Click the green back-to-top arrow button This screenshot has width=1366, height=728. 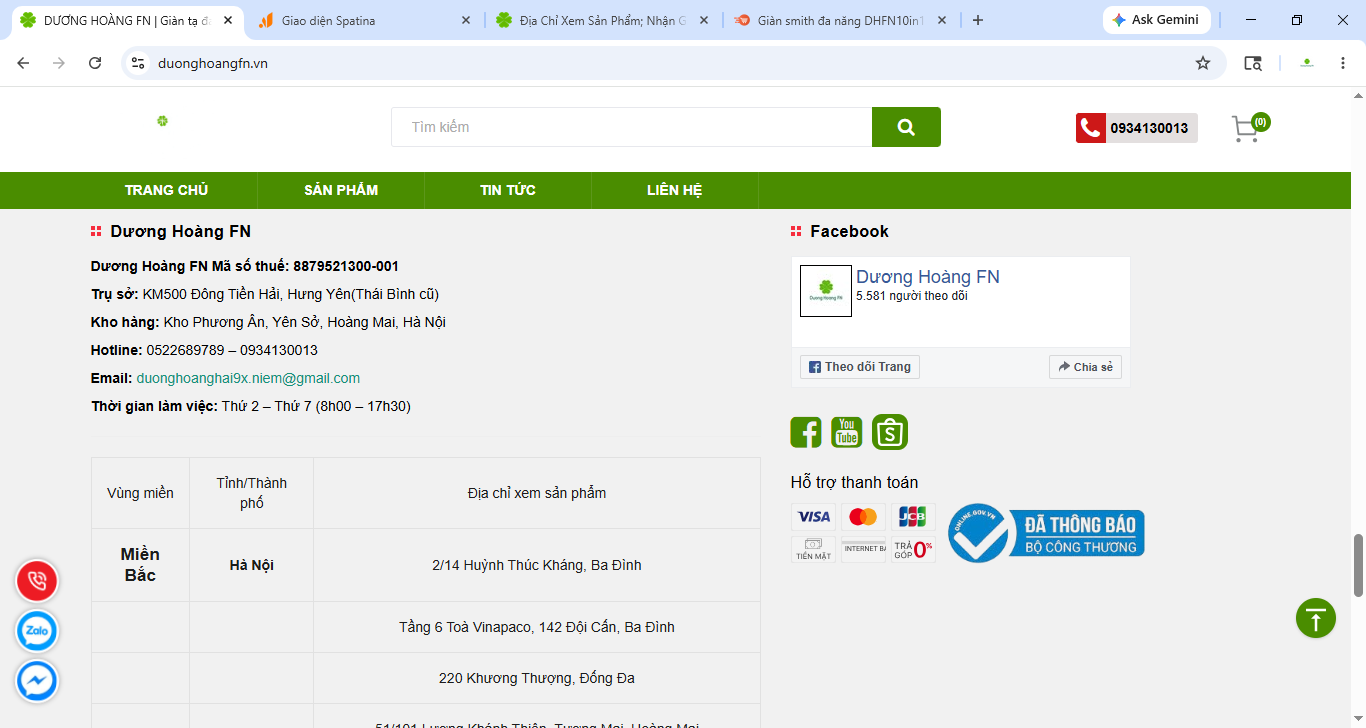(x=1316, y=618)
